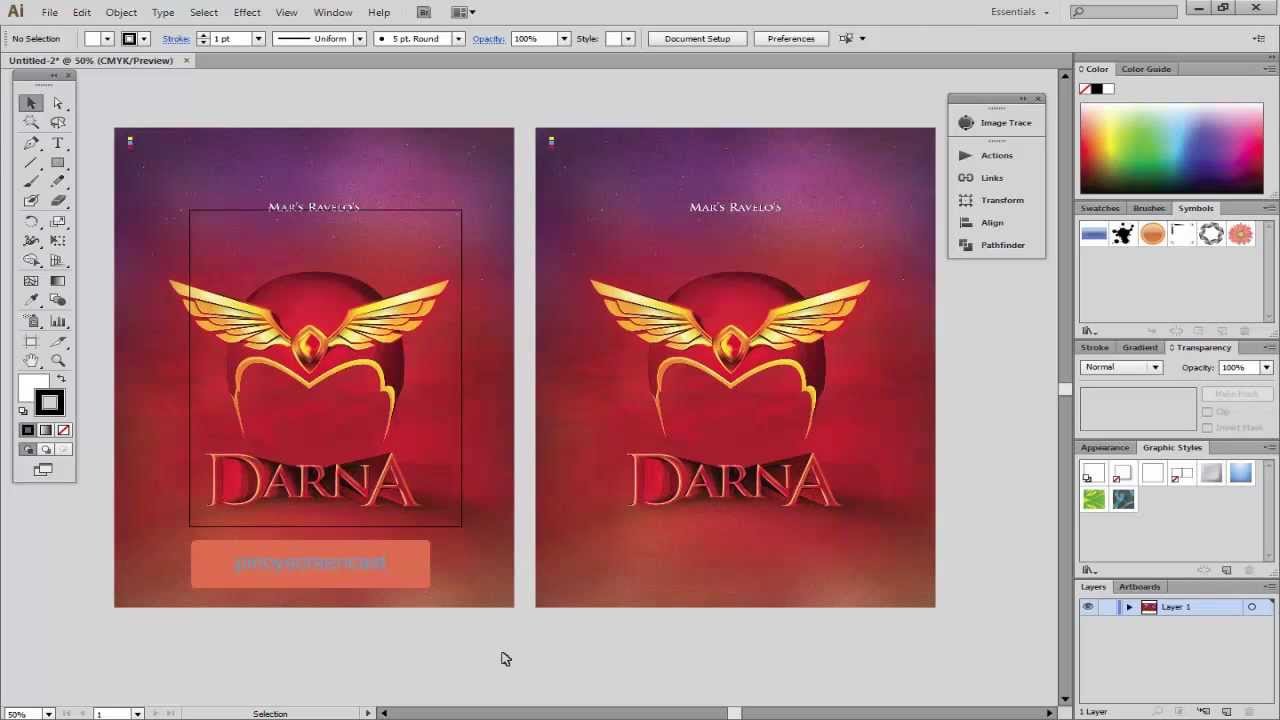Viewport: 1280px width, 720px height.
Task: Select the Type tool
Action: click(x=58, y=143)
